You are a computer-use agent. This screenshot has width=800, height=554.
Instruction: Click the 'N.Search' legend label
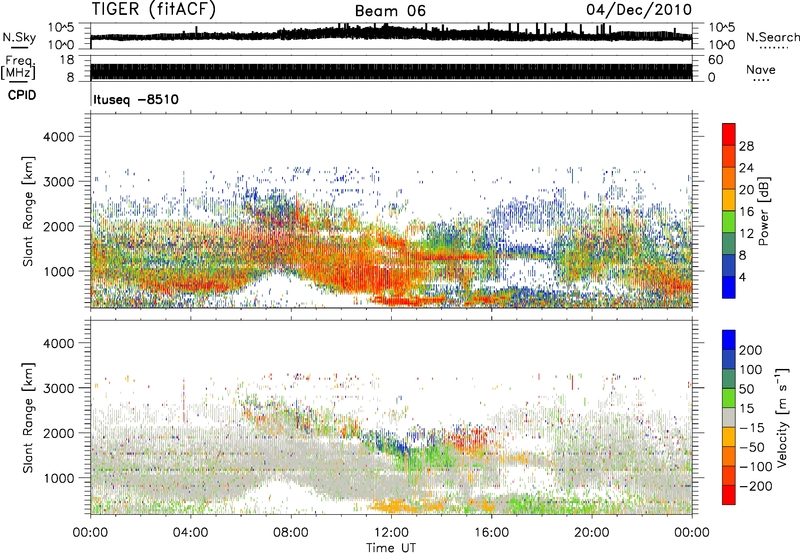coord(772,37)
